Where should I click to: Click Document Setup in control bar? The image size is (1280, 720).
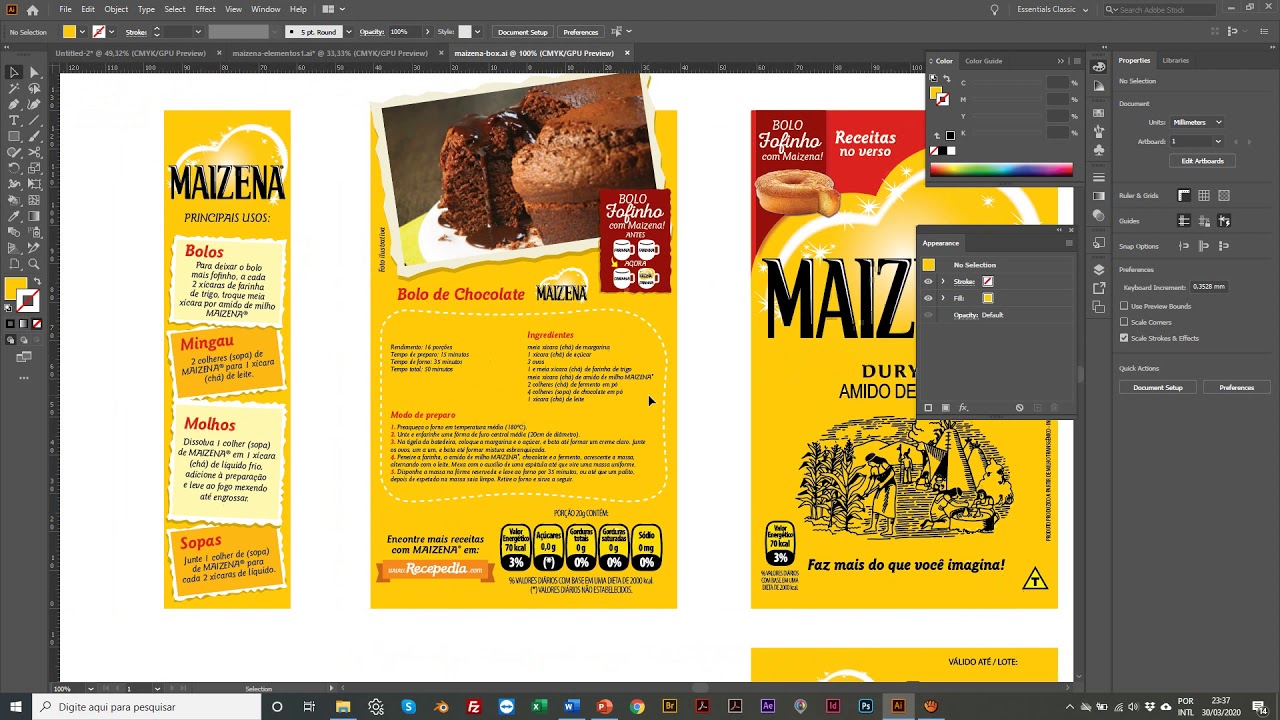click(522, 32)
